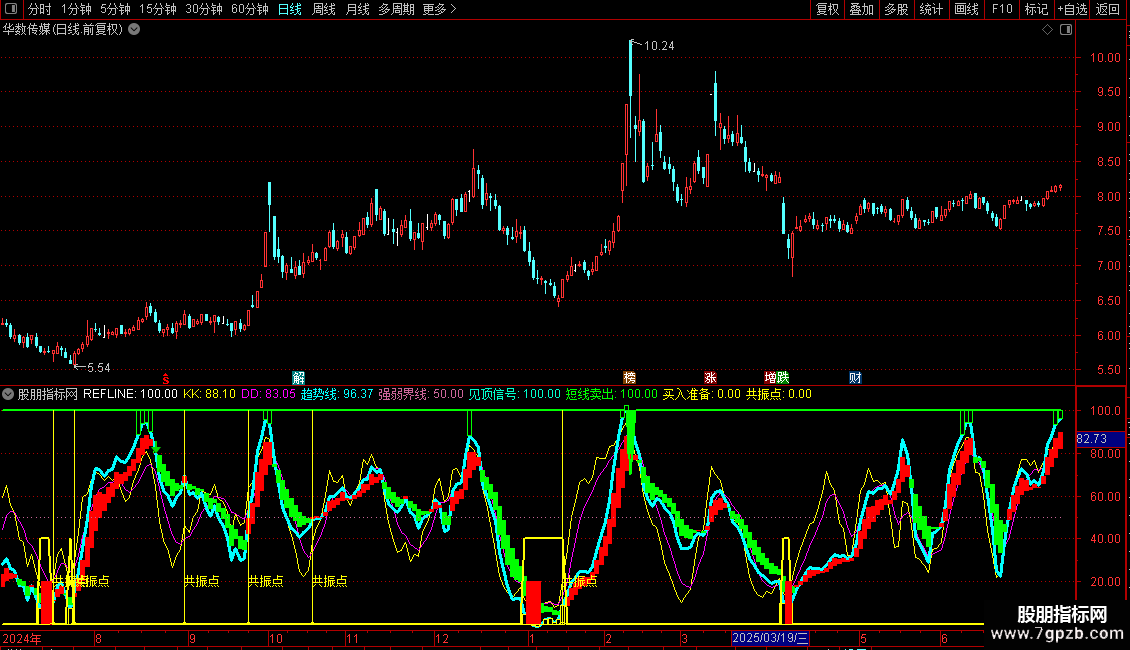Select the 1分钟 period tab
Screen dimensions: 1130x650
tap(76, 9)
